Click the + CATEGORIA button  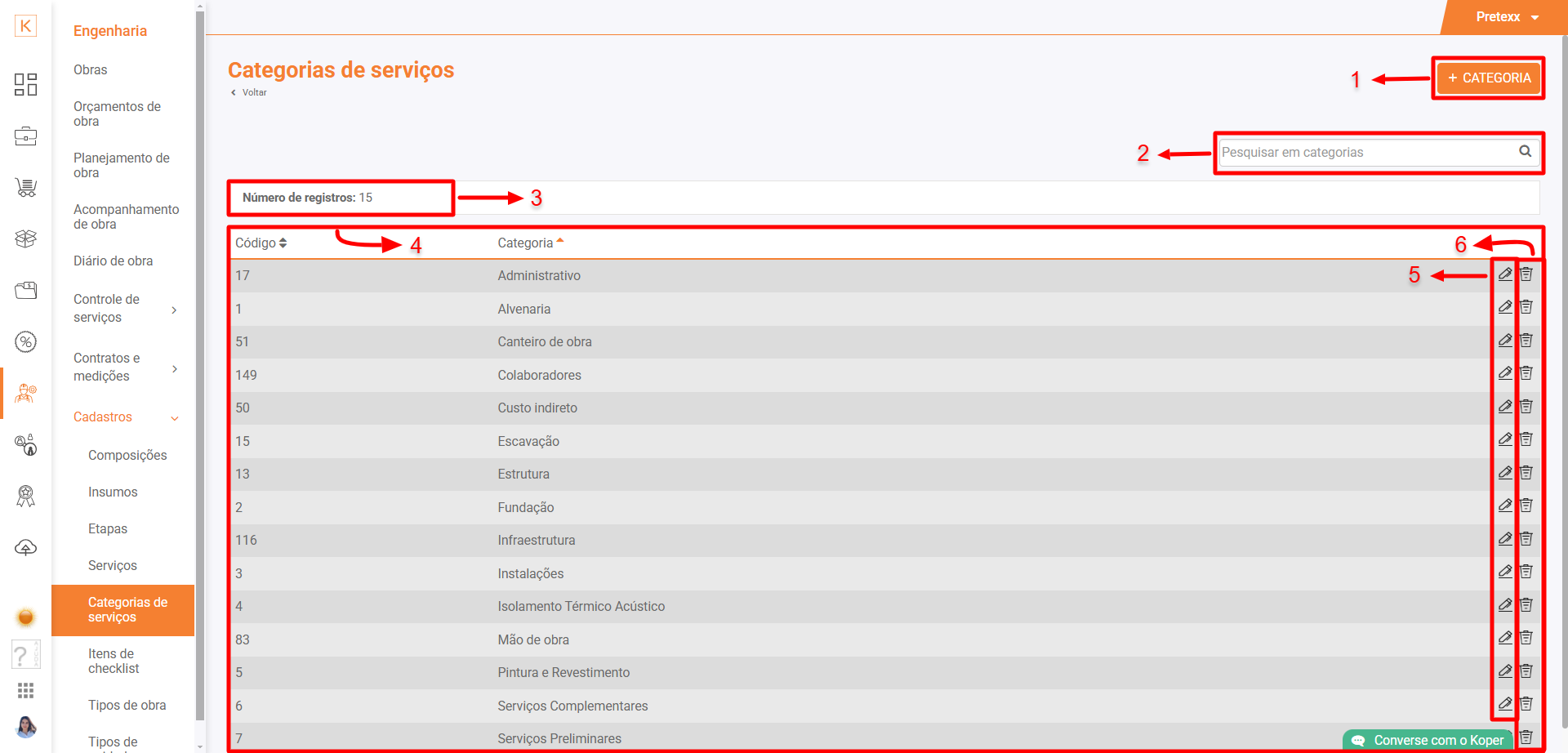point(1488,78)
